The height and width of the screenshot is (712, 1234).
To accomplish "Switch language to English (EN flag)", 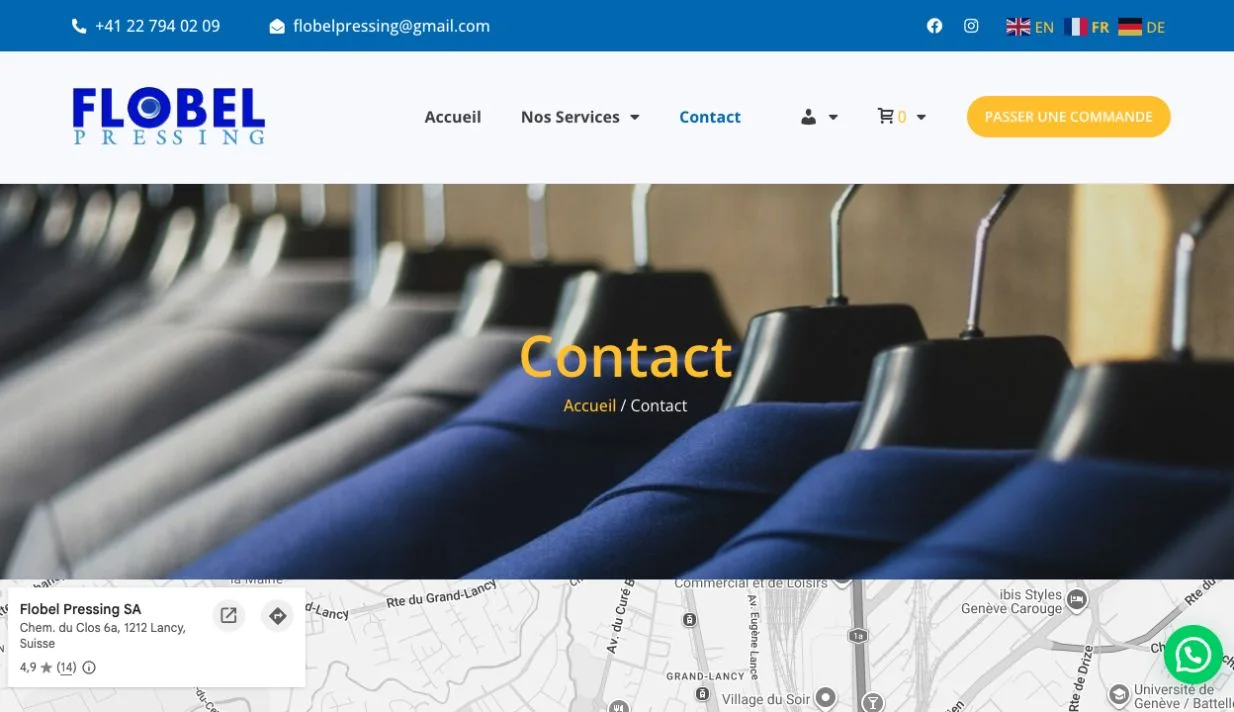I will pos(1030,27).
